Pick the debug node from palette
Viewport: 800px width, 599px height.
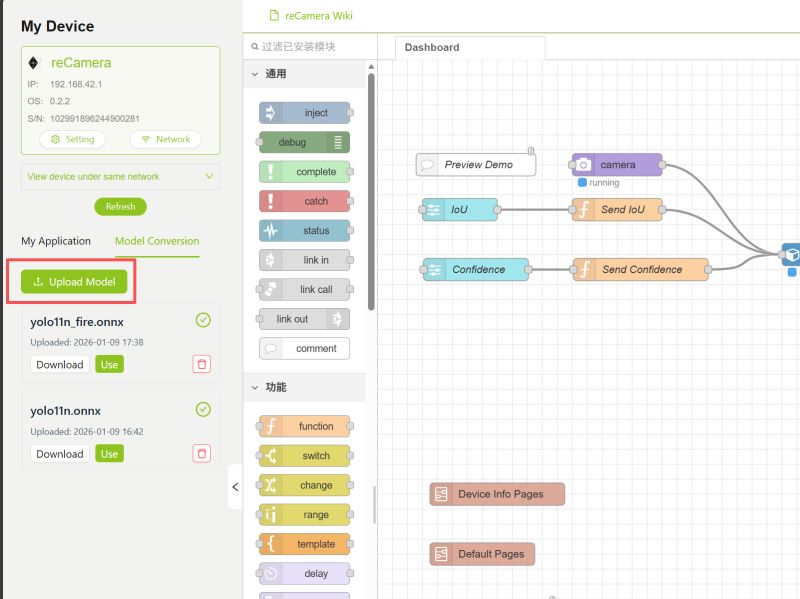click(x=303, y=142)
